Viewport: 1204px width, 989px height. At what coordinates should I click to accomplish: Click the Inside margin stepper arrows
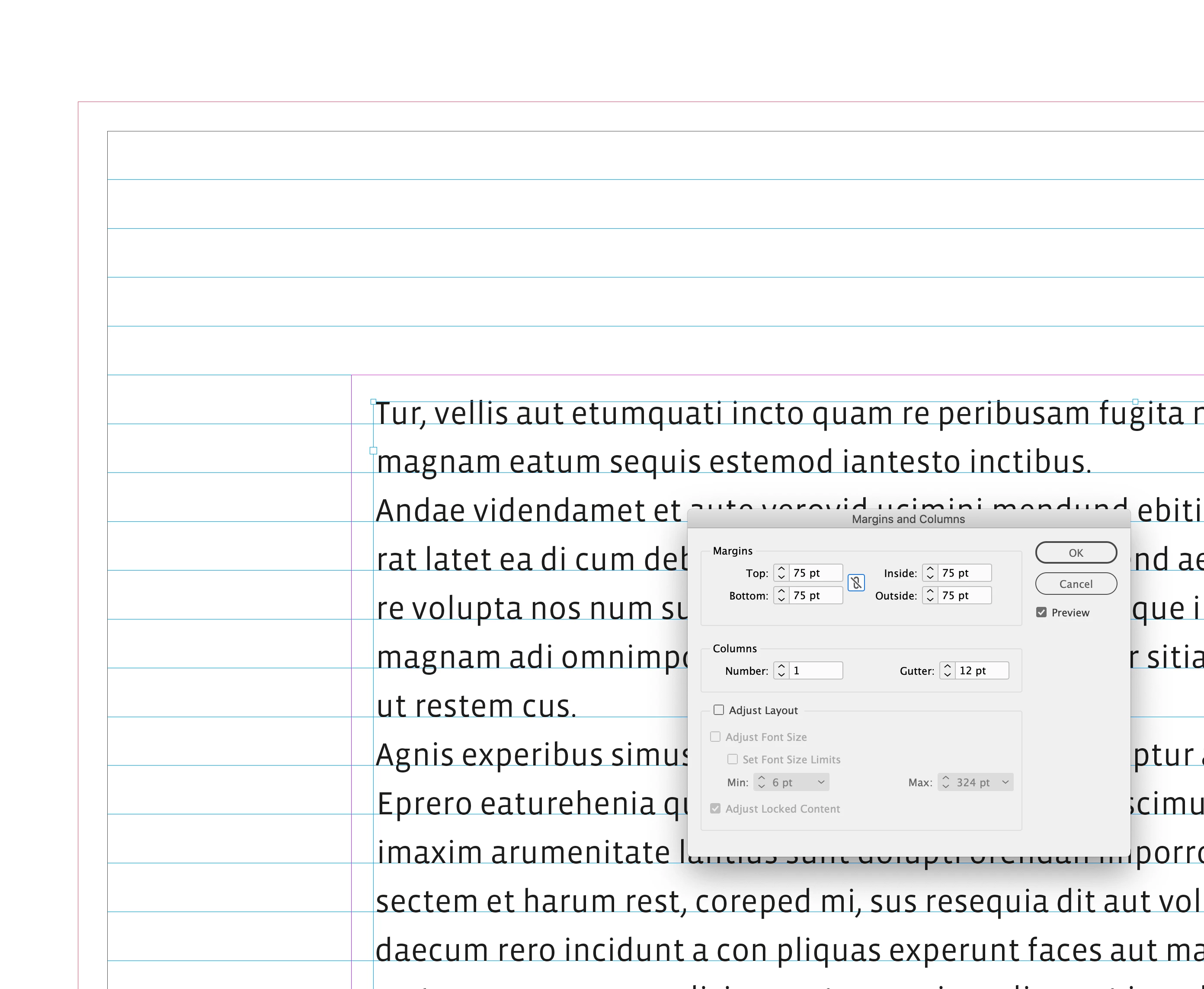tap(930, 573)
